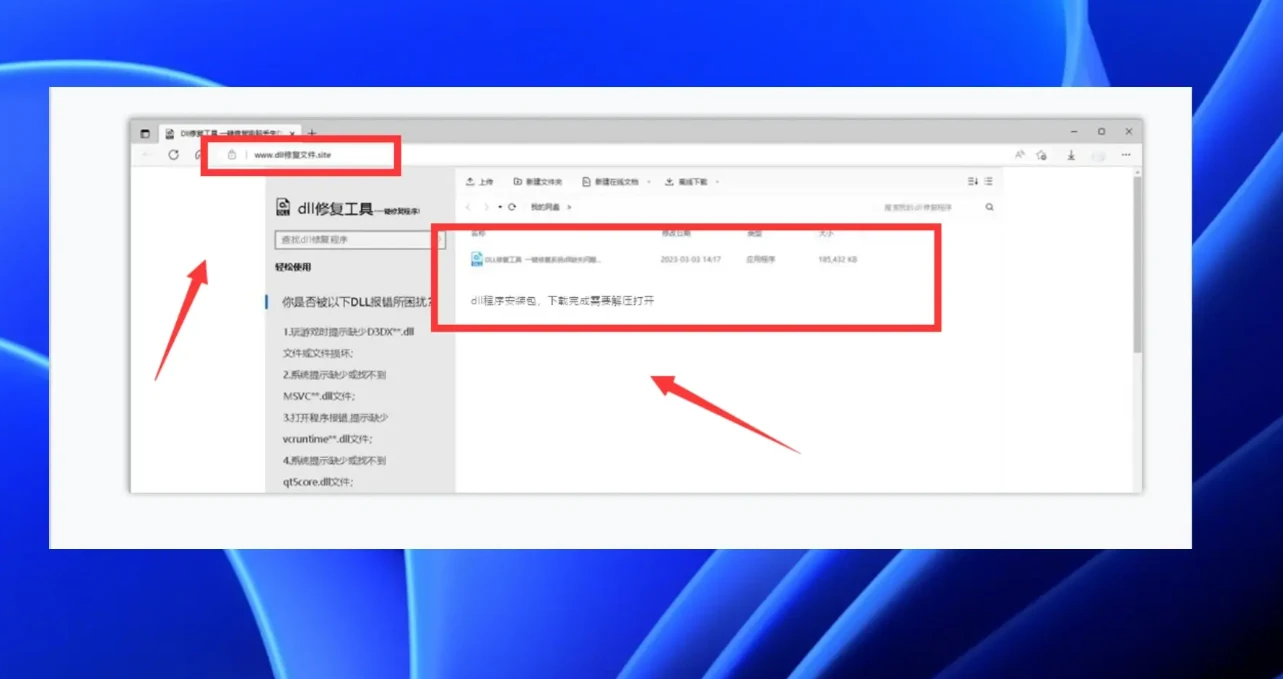The image size is (1283, 679).
Task: Open the browser profile avatar
Action: tap(1099, 155)
